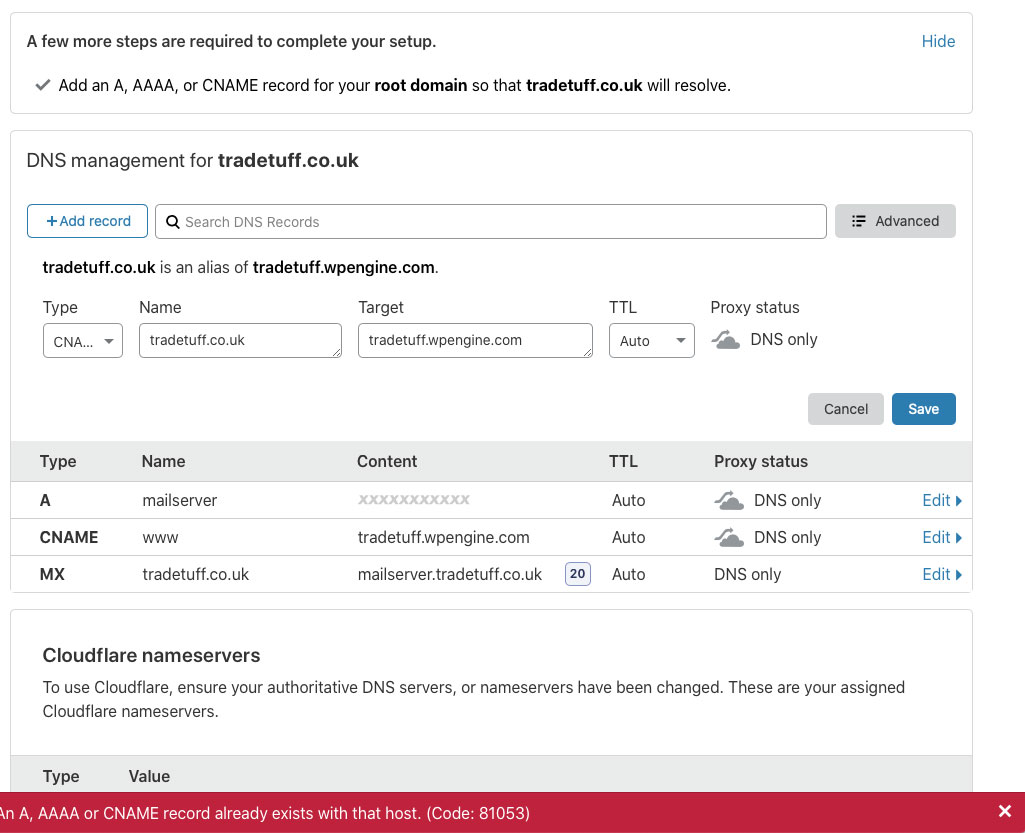Screen dimensions: 1025x833
Task: Click the grey cloud icon in the www row
Action: (729, 537)
